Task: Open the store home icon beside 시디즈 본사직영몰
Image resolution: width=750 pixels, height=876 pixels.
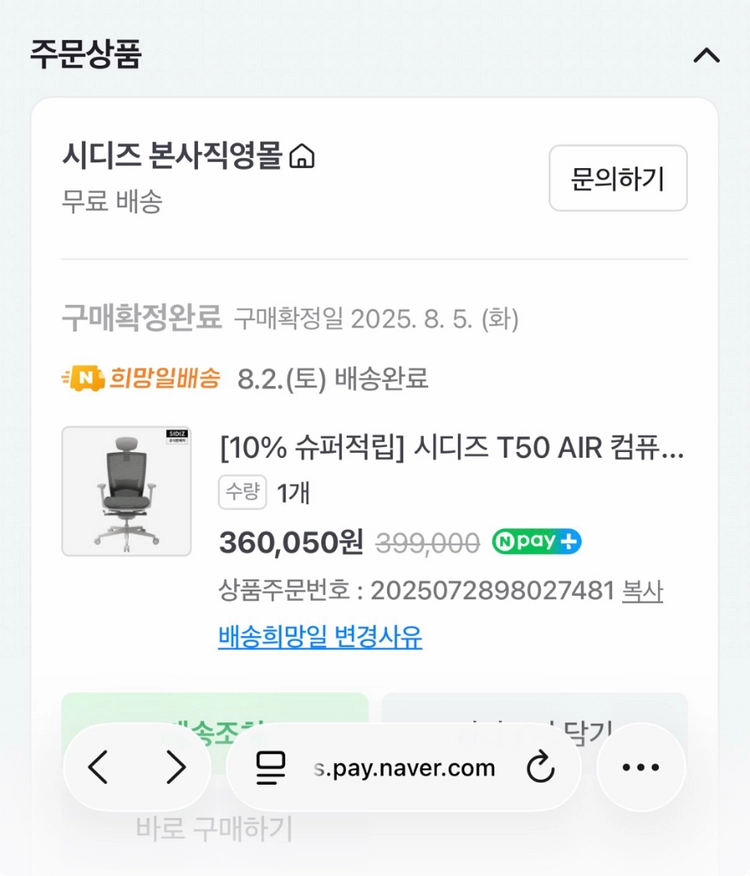Action: (x=302, y=156)
